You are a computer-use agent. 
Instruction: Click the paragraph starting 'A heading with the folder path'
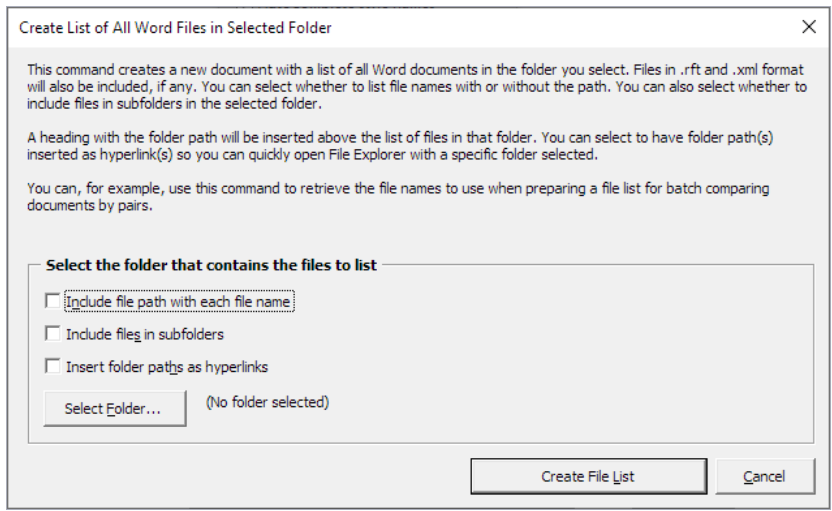[400, 146]
